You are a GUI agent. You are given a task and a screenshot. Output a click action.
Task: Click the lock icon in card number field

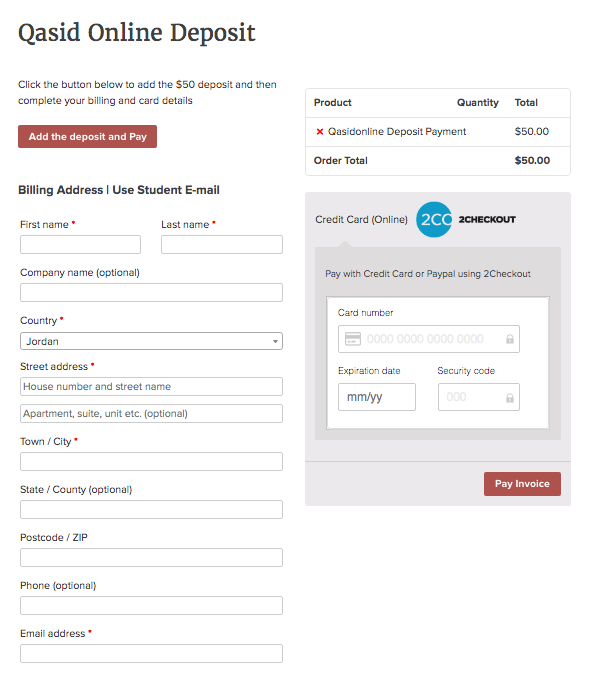[x=509, y=340]
